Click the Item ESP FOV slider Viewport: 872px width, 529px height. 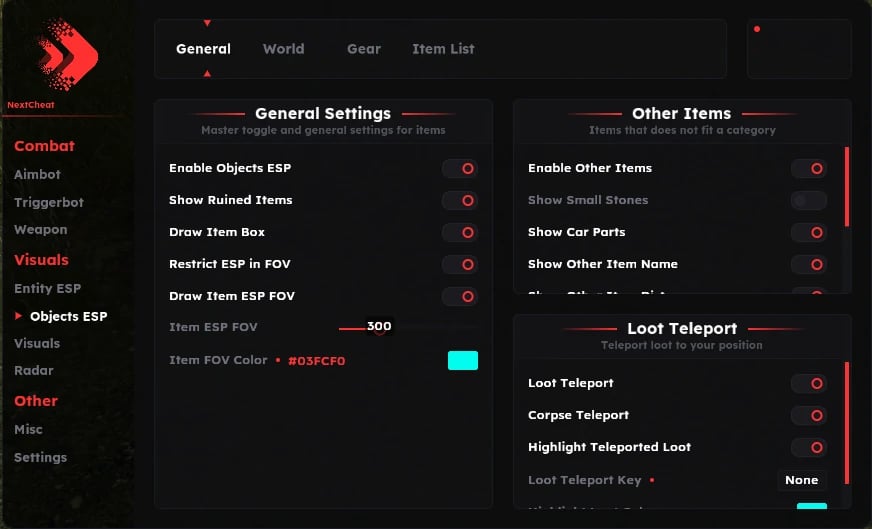pyautogui.click(x=409, y=328)
